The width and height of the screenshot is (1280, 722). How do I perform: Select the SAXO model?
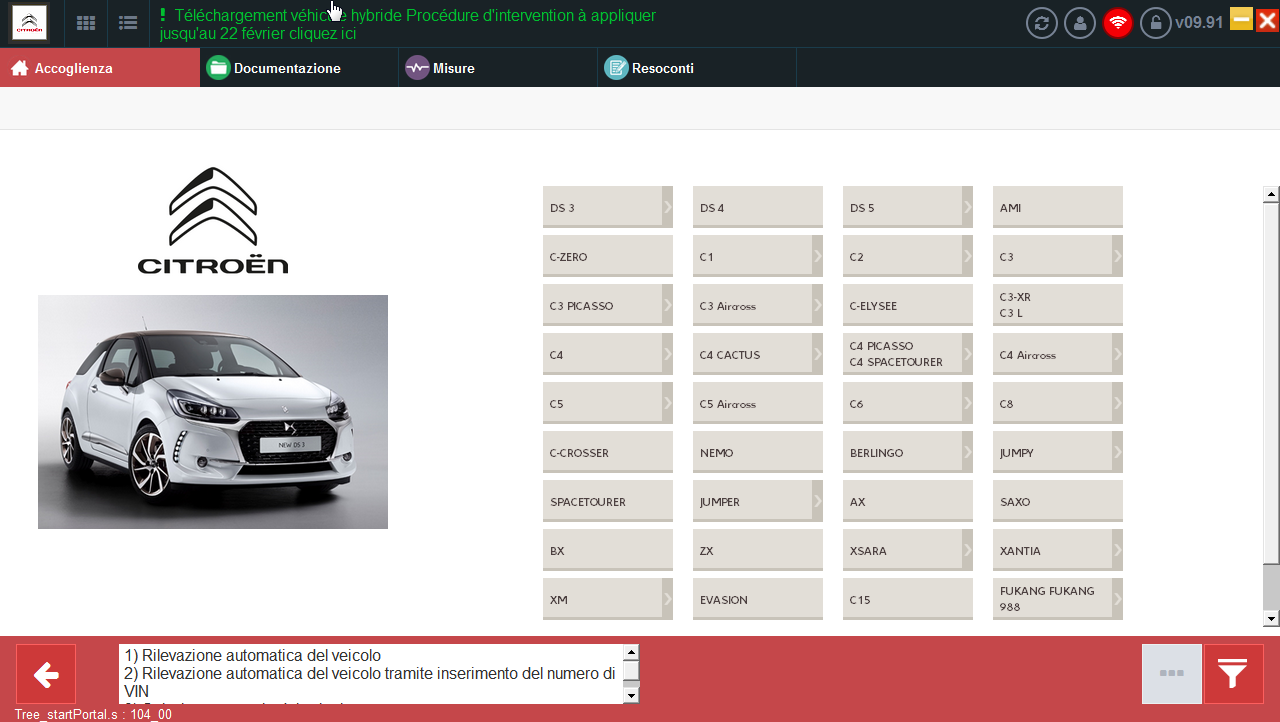point(1058,501)
